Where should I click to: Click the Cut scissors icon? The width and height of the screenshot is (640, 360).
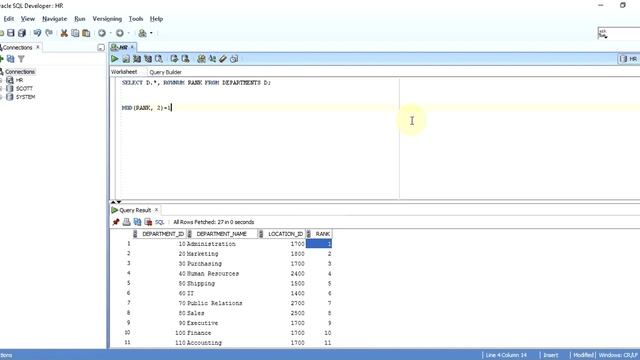pyautogui.click(x=64, y=33)
